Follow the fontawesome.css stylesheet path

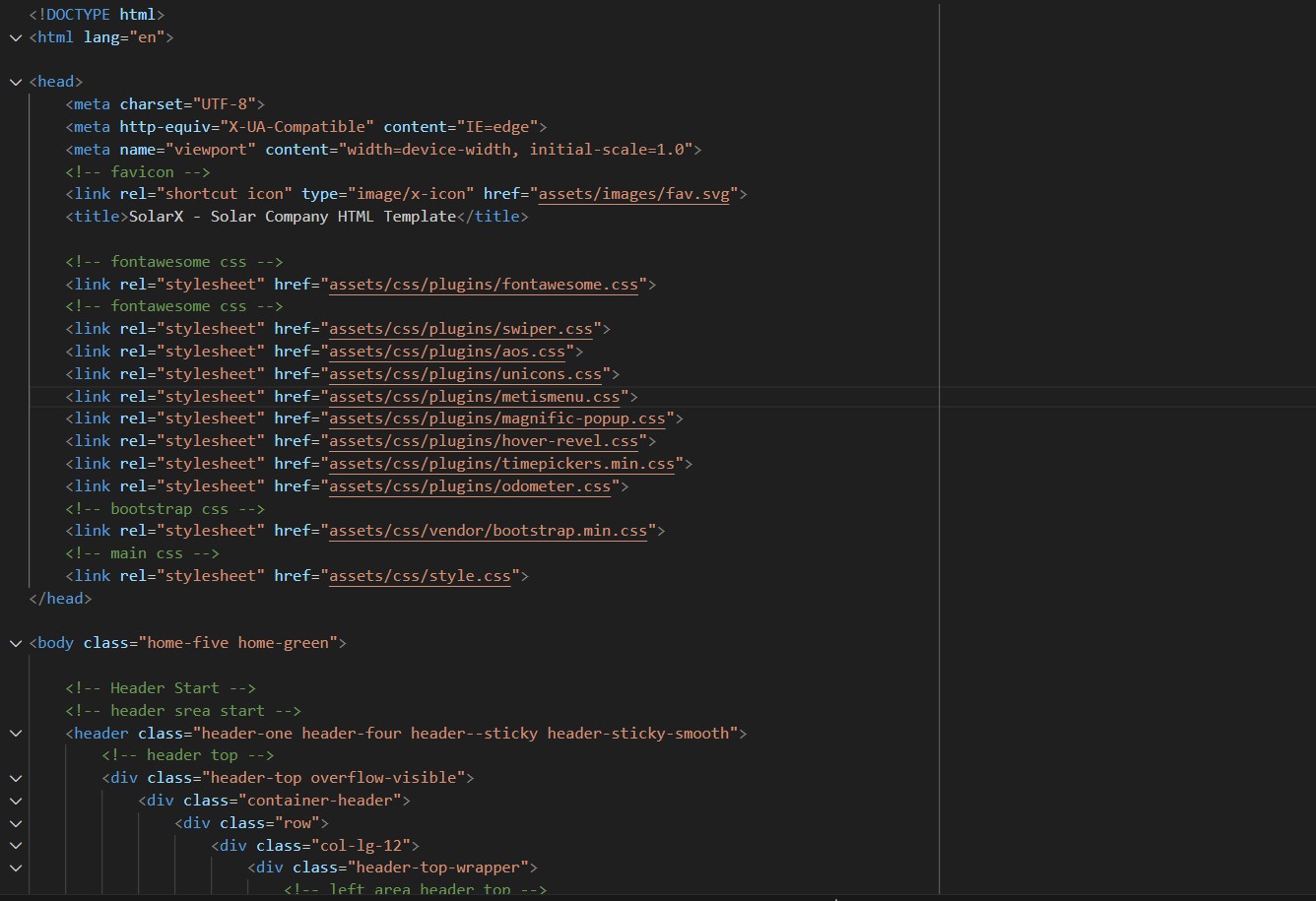click(x=485, y=285)
